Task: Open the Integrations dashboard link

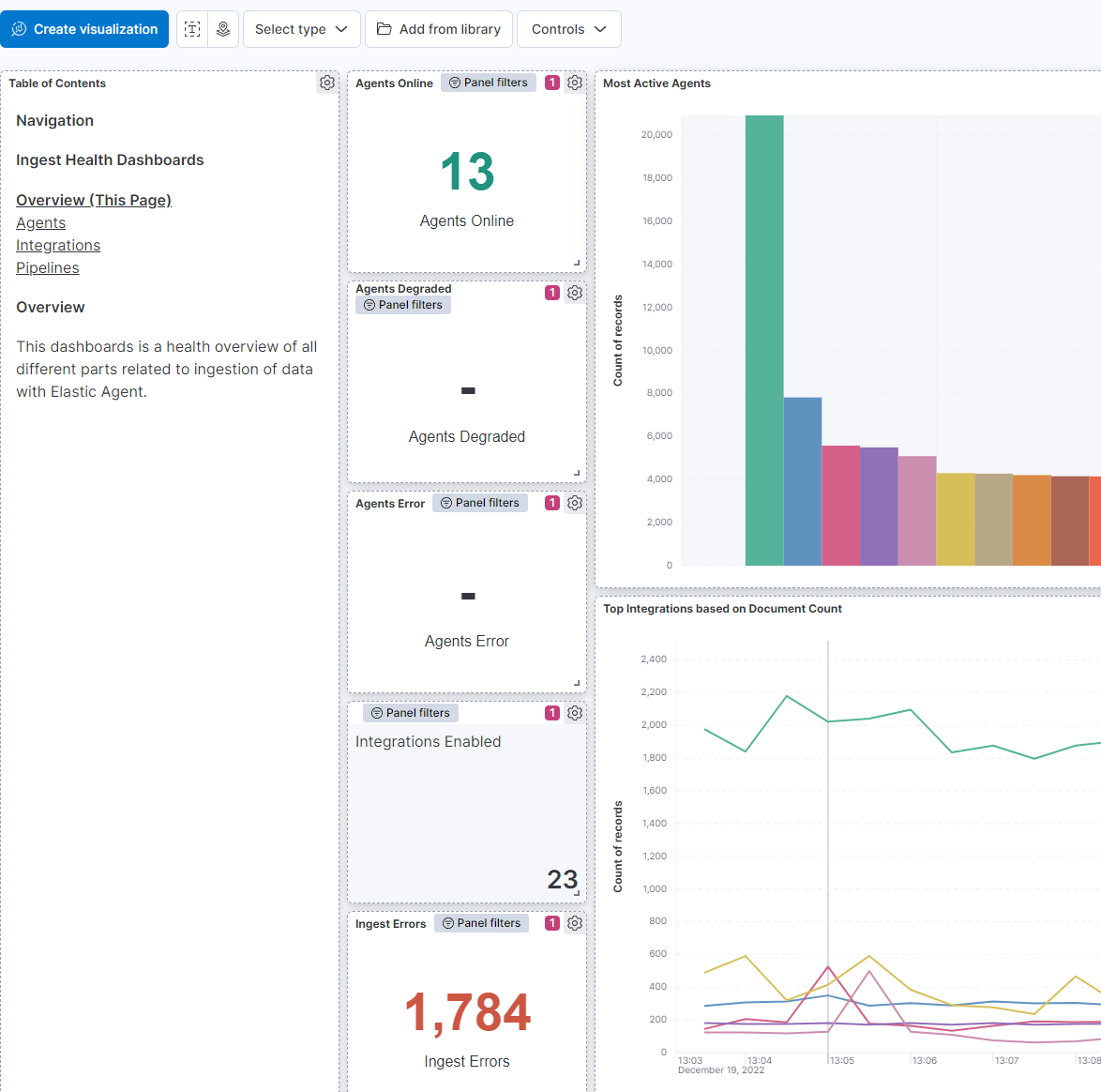Action: (x=58, y=245)
